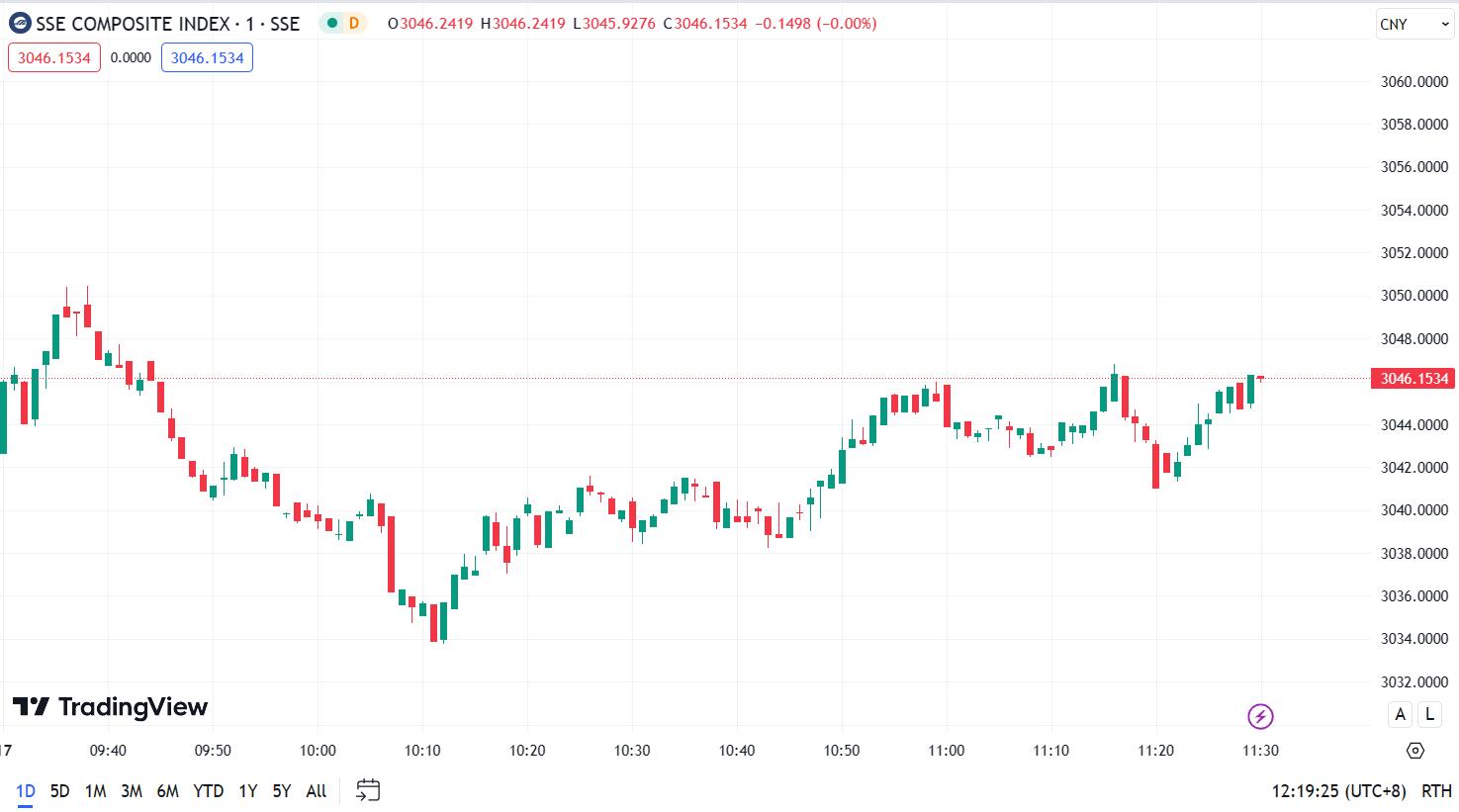Open the CNY currency dropdown
The image size is (1459, 812).
(1414, 25)
